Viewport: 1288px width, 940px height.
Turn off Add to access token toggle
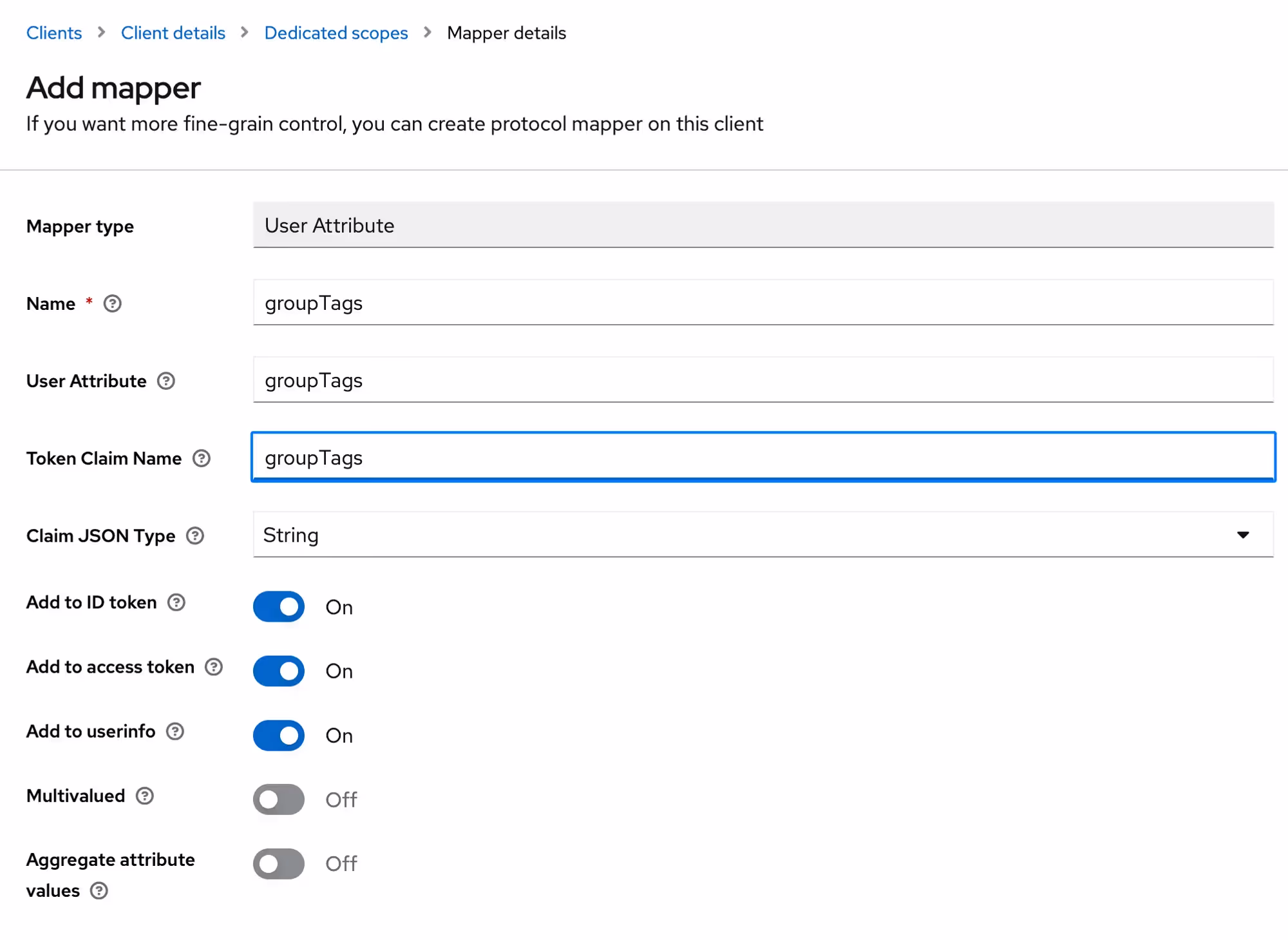coord(279,671)
